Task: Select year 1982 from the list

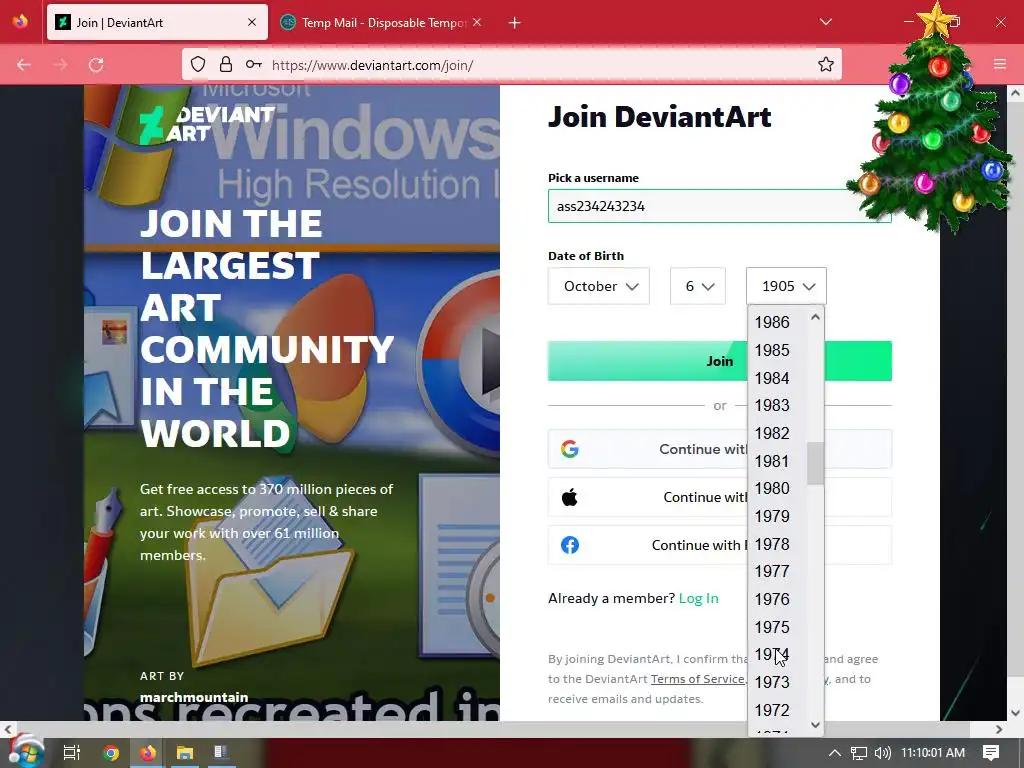Action: [x=772, y=433]
